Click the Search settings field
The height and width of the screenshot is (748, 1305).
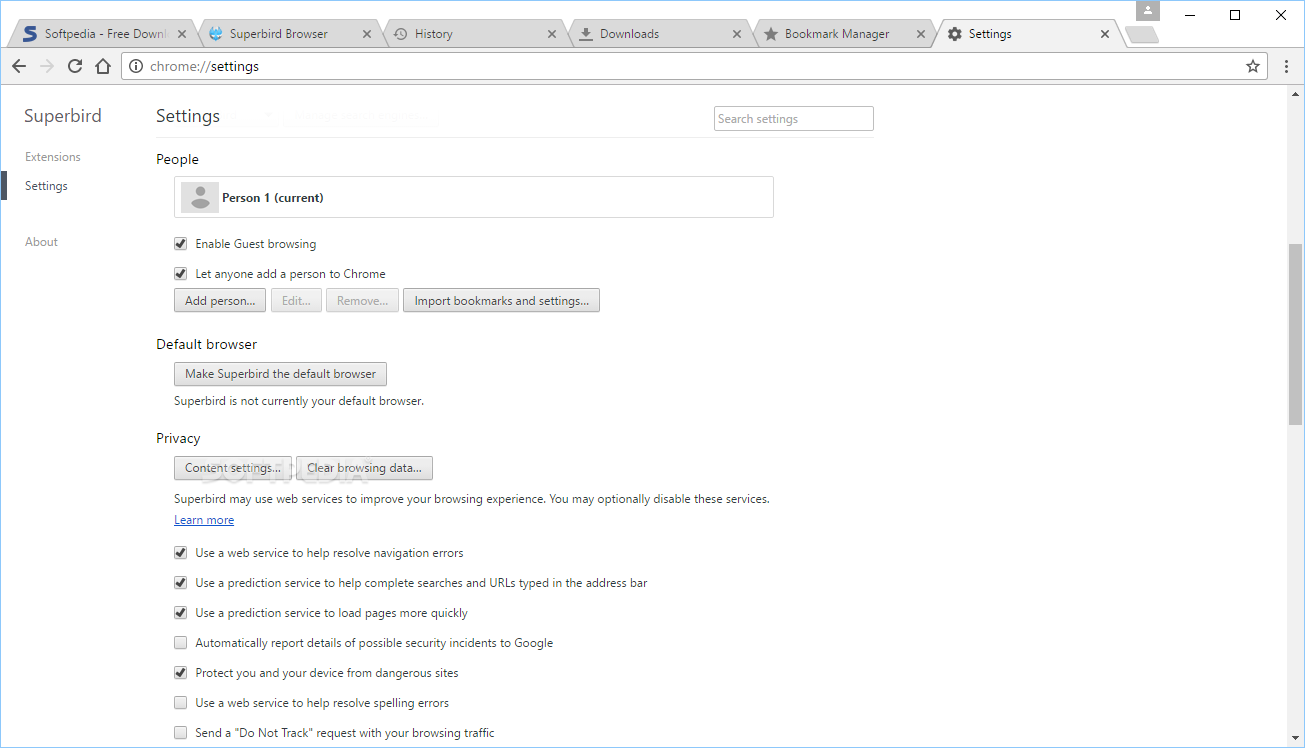pyautogui.click(x=794, y=119)
